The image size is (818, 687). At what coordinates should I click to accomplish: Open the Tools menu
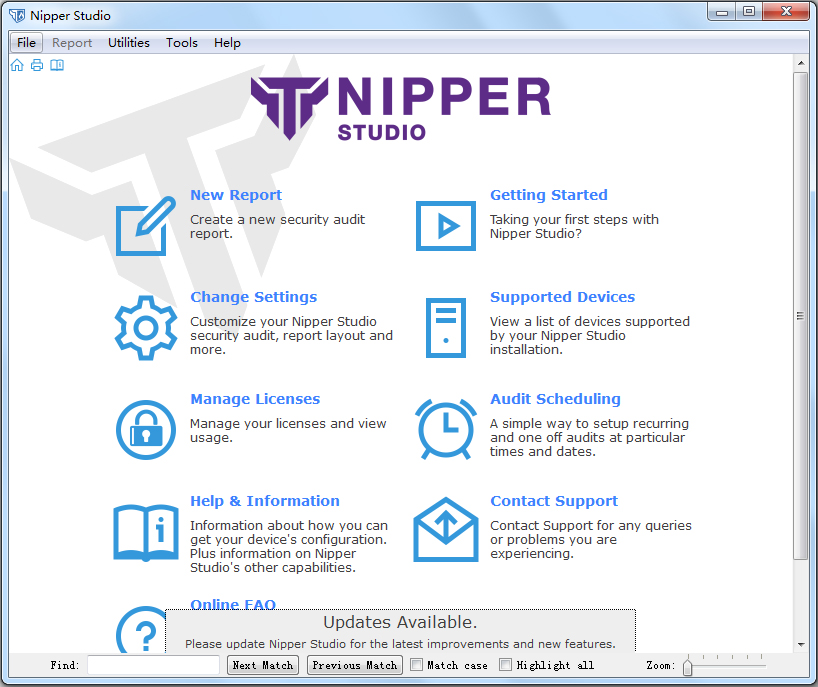pyautogui.click(x=182, y=43)
